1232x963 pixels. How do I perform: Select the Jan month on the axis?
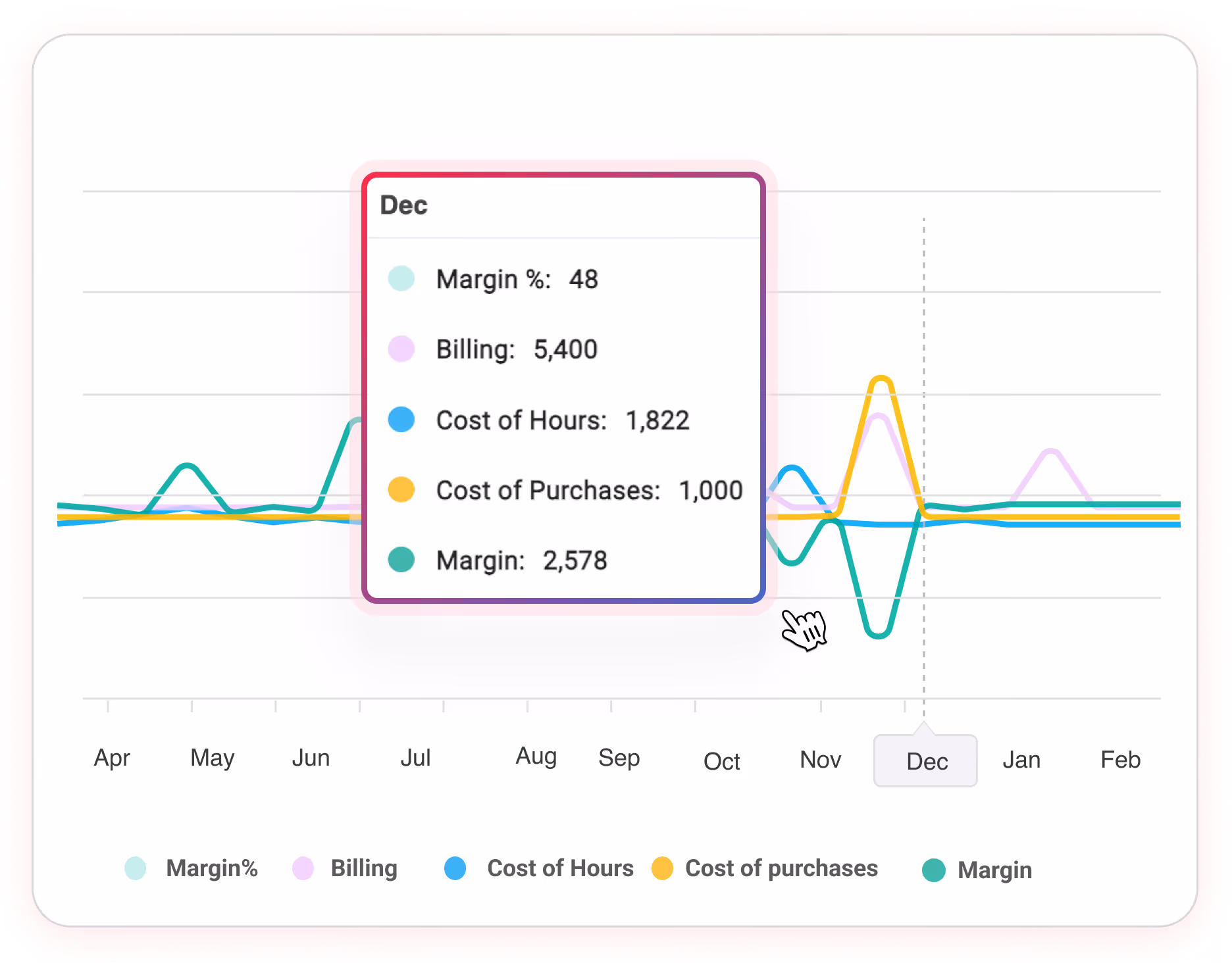click(1021, 760)
